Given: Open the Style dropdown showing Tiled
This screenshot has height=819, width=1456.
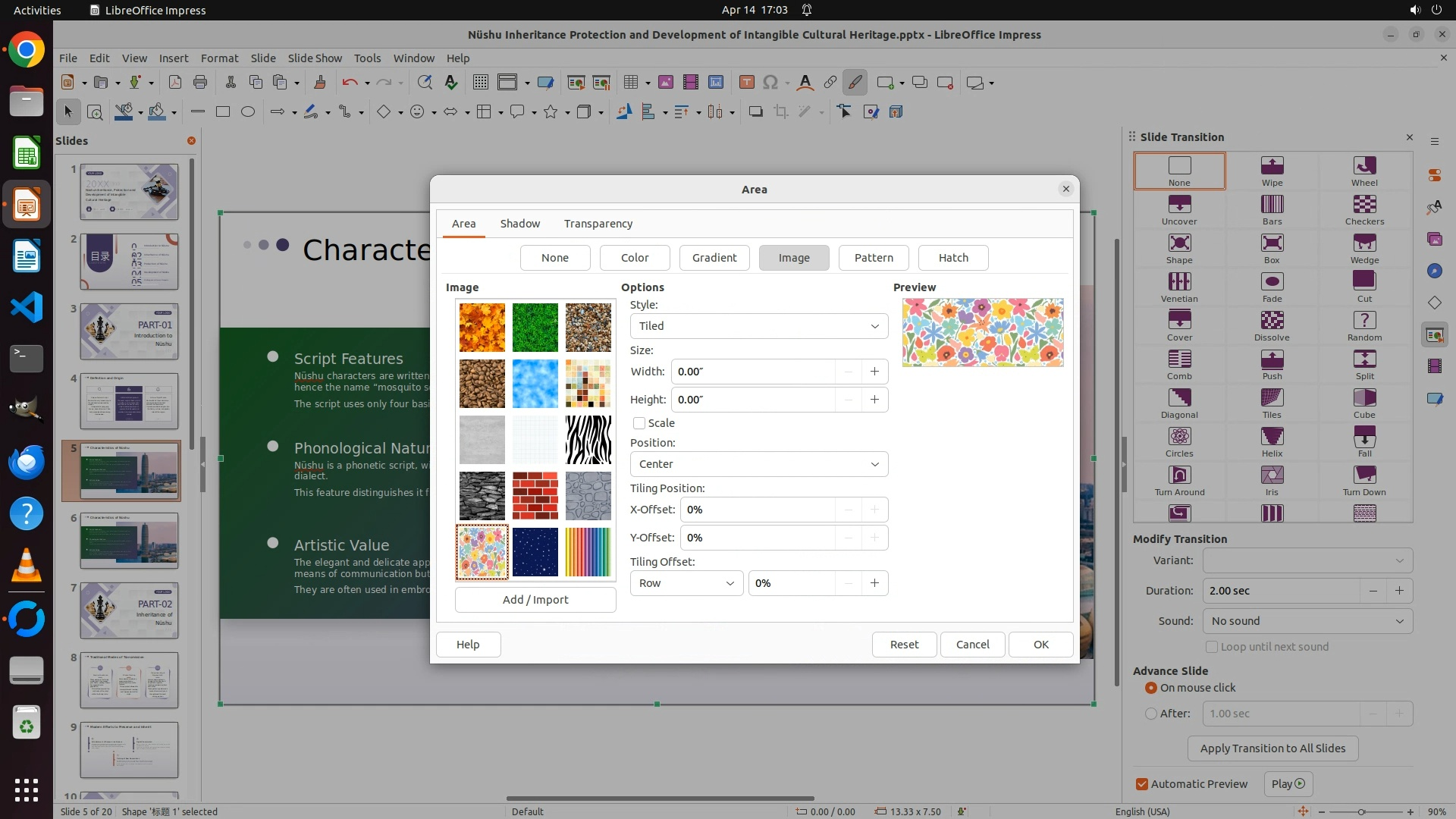Looking at the screenshot, I should pyautogui.click(x=758, y=326).
